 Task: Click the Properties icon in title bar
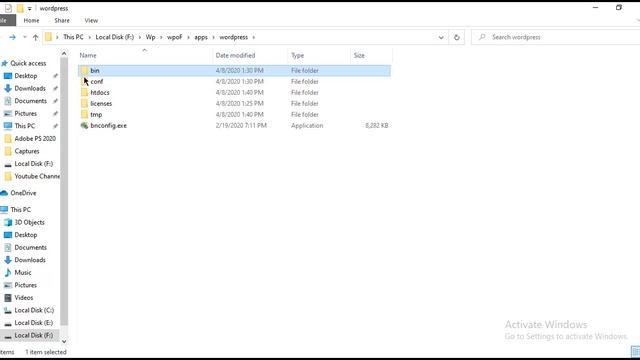[8, 8]
